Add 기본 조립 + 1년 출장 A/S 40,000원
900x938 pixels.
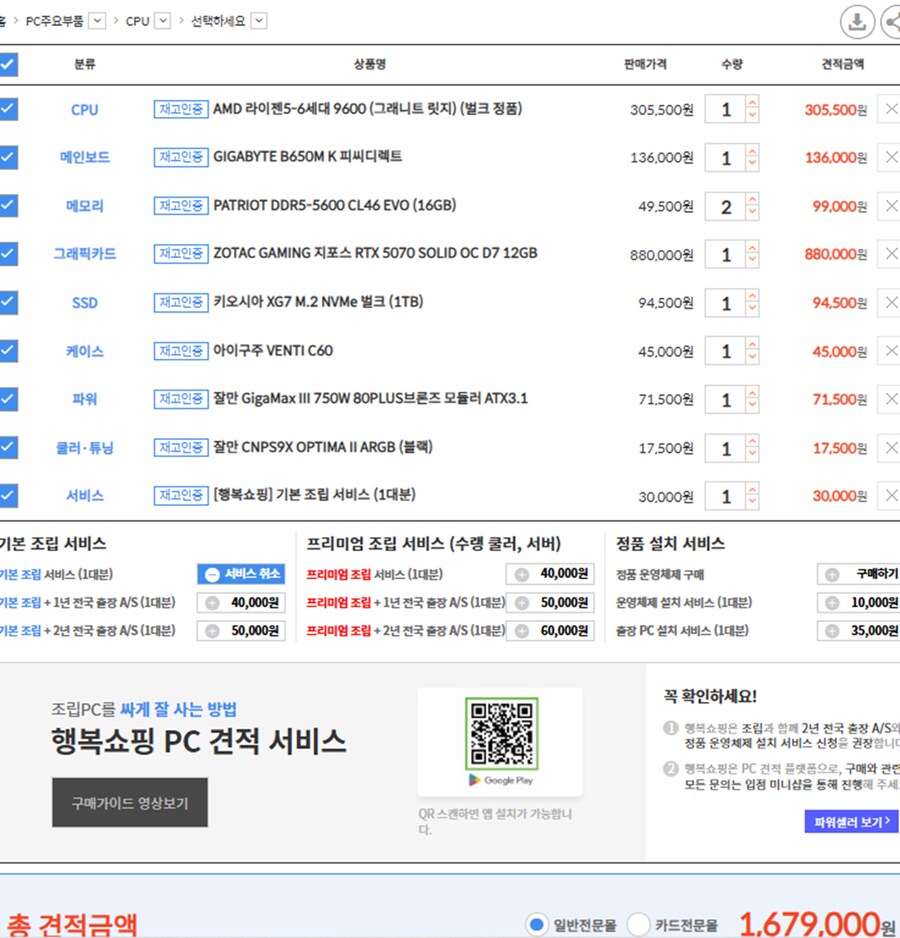click(241, 602)
